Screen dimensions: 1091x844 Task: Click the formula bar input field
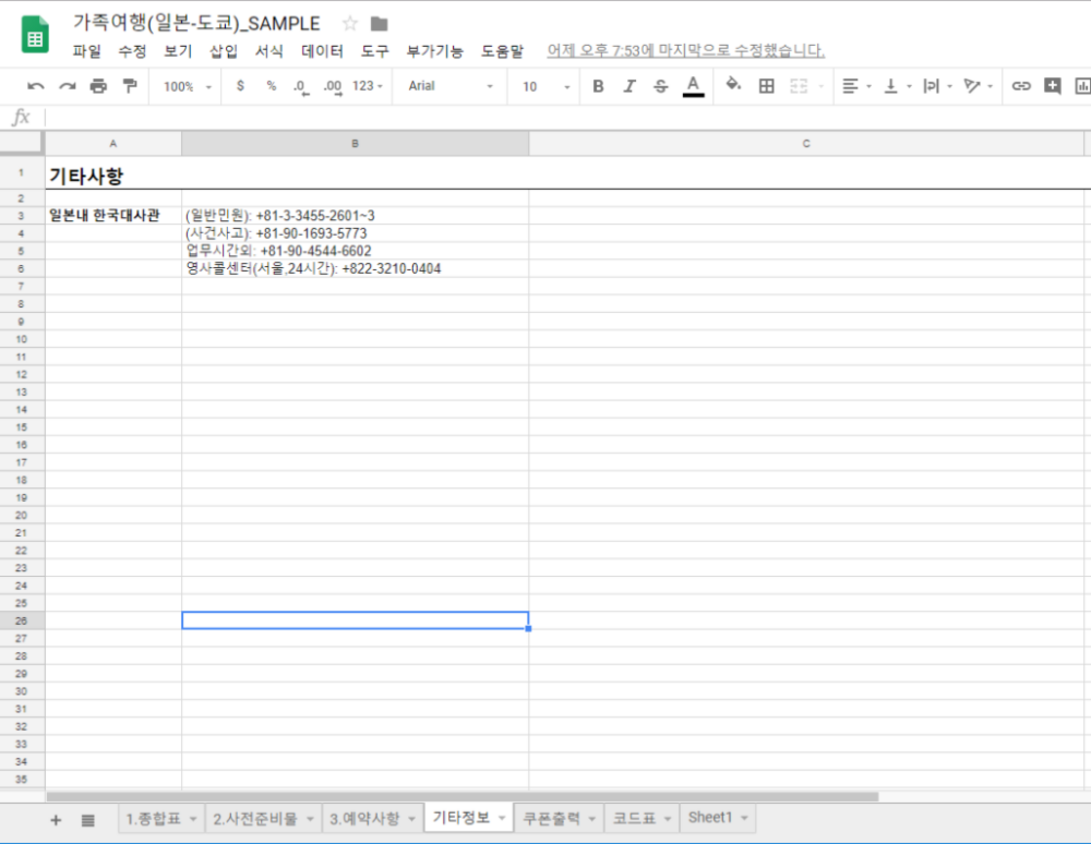[560, 118]
